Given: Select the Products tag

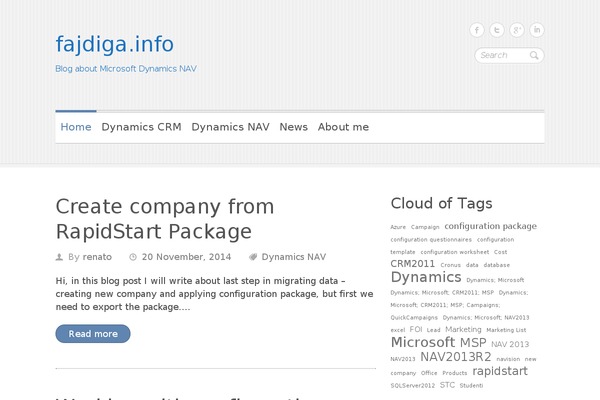Looking at the screenshot, I should 455,373.
